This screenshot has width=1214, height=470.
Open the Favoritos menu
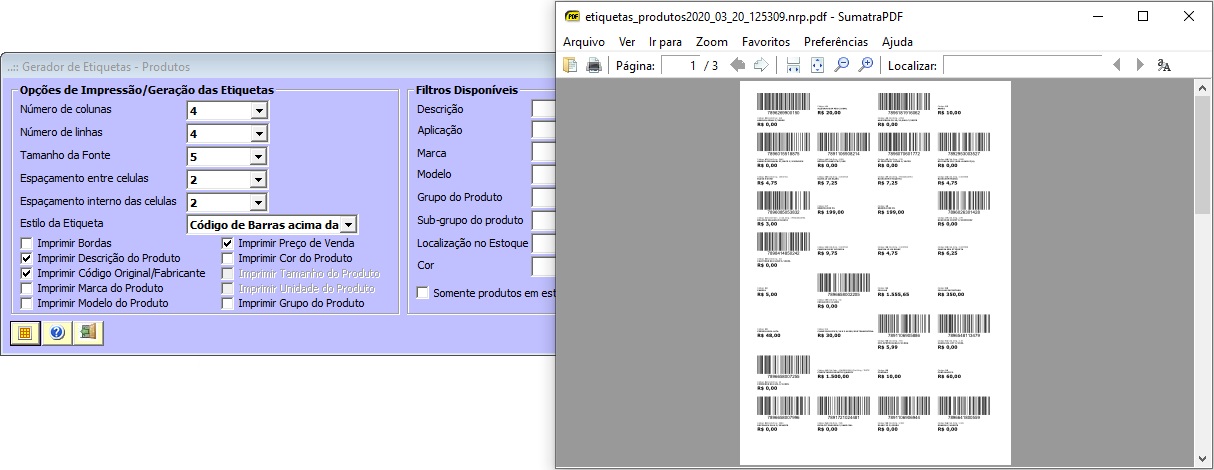click(766, 42)
